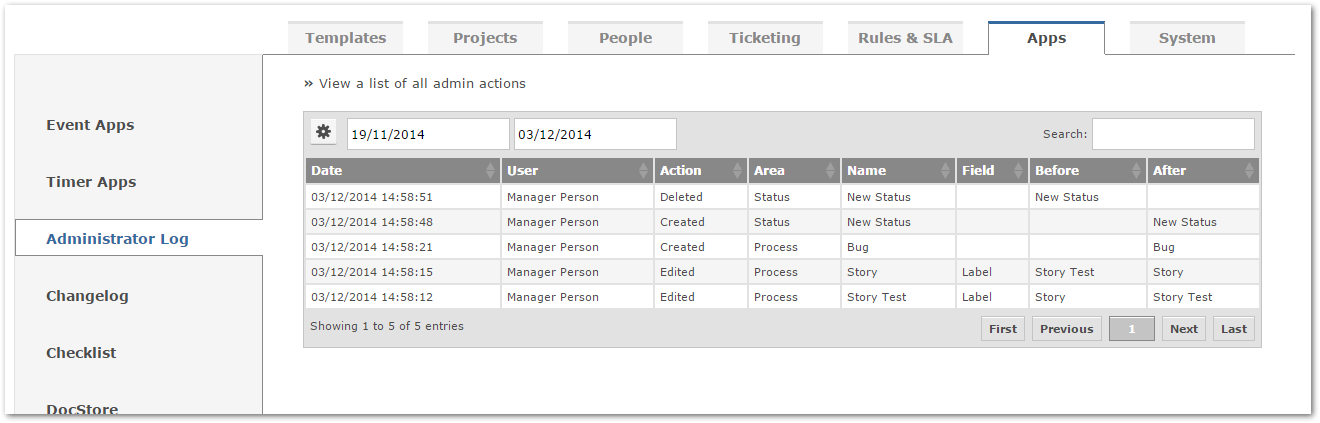Open Timer Apps in the sidebar
Screen dimensions: 1320x423
pos(91,182)
